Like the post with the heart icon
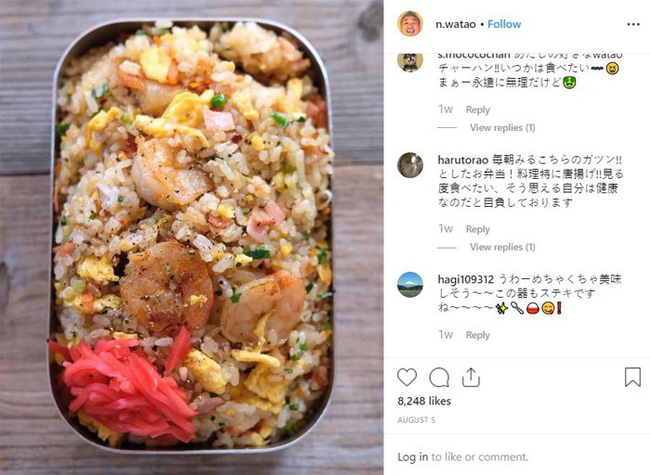This screenshot has height=475, width=650. pos(407,377)
